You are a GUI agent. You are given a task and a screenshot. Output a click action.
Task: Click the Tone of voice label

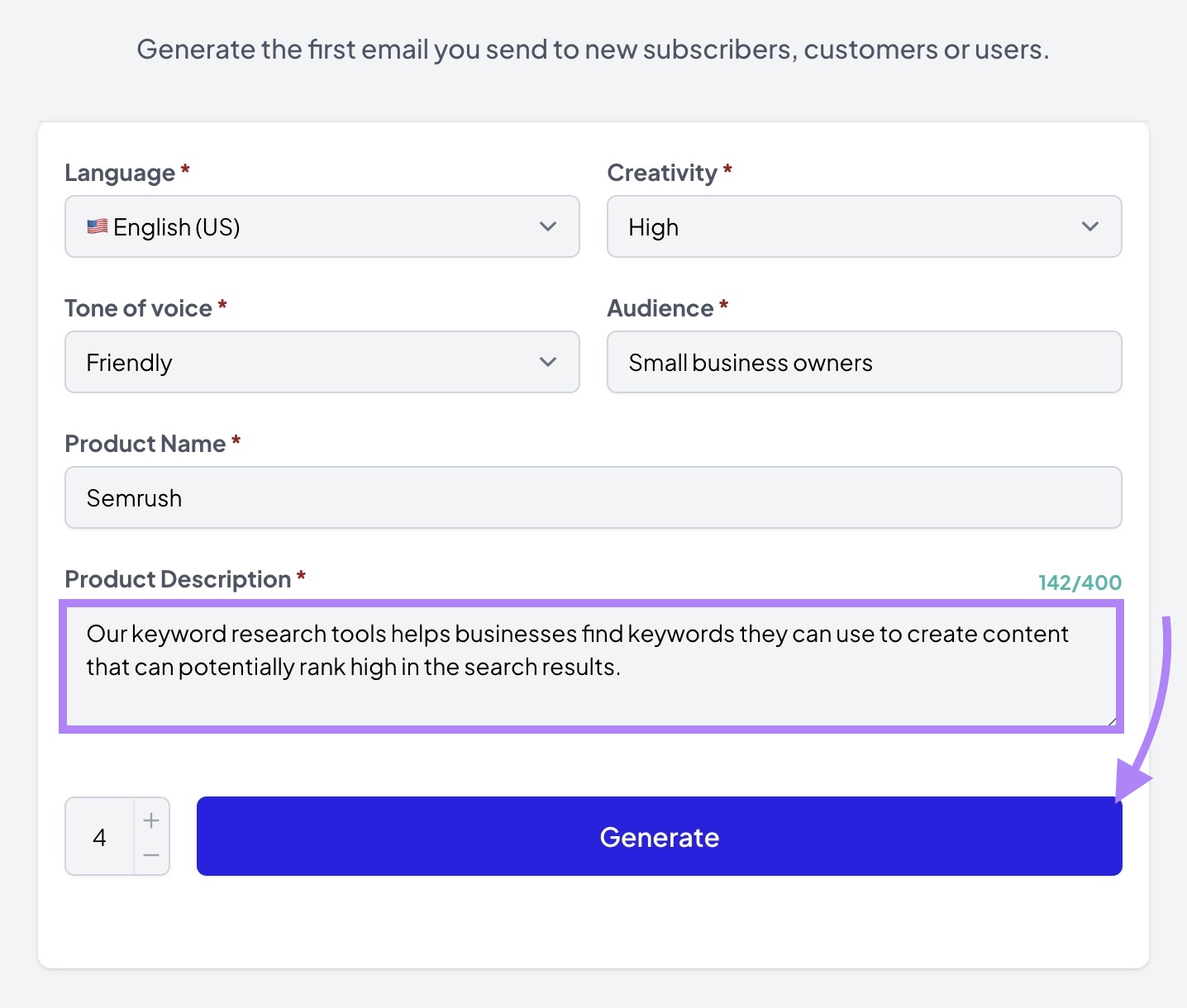tap(138, 308)
